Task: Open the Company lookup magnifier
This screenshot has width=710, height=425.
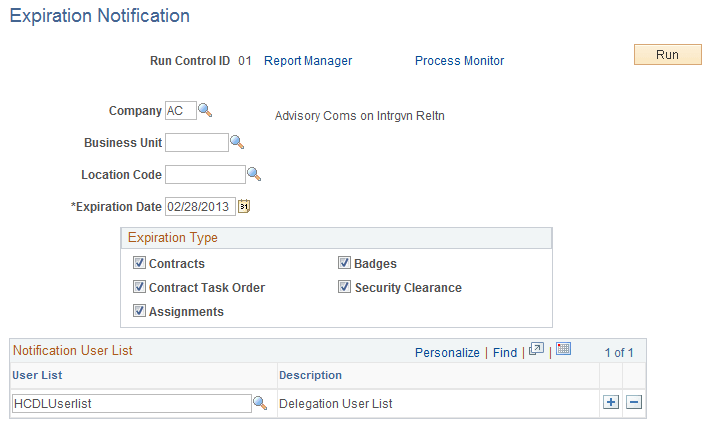Action: (x=205, y=110)
